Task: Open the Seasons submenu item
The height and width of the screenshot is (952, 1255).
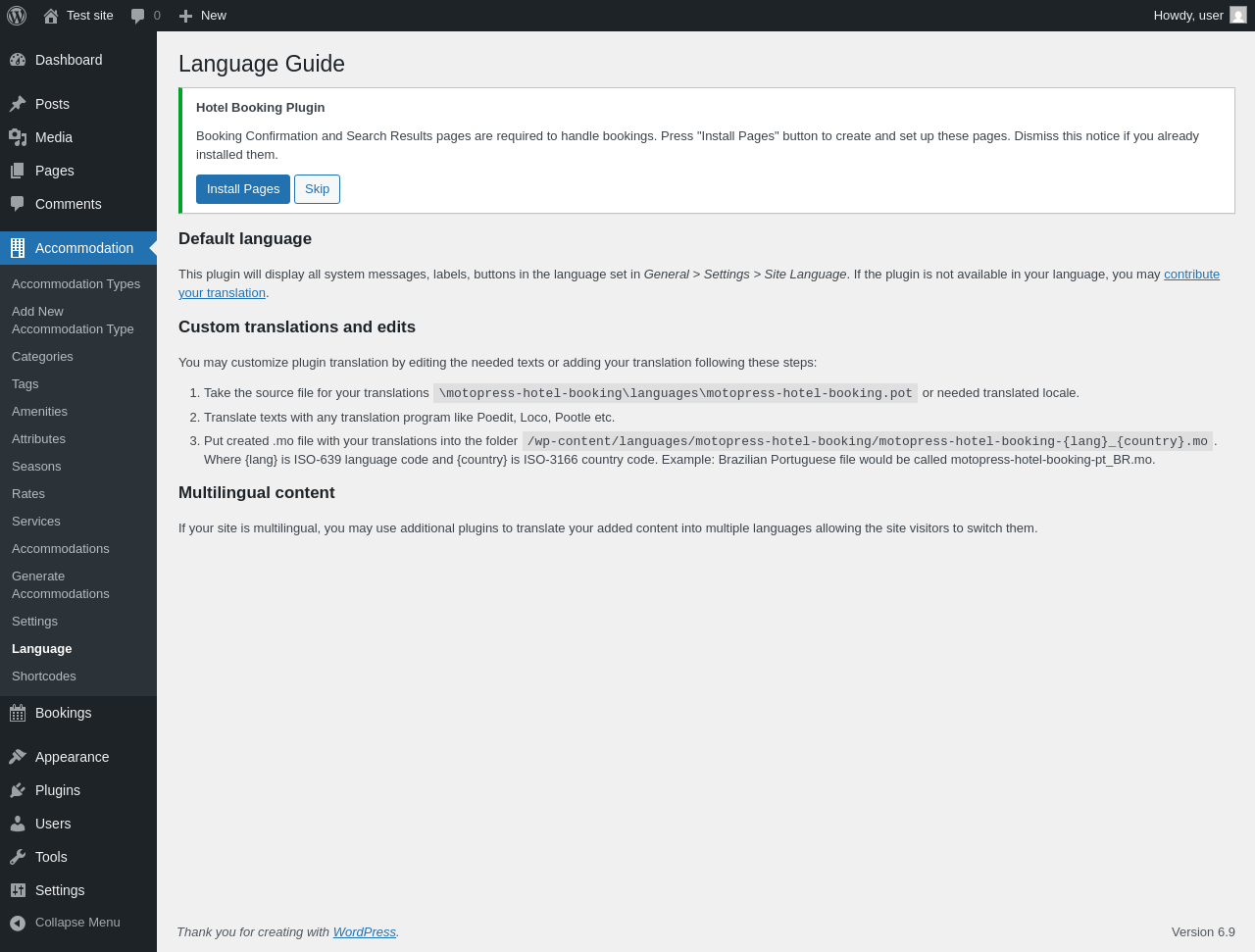Action: tap(36, 467)
